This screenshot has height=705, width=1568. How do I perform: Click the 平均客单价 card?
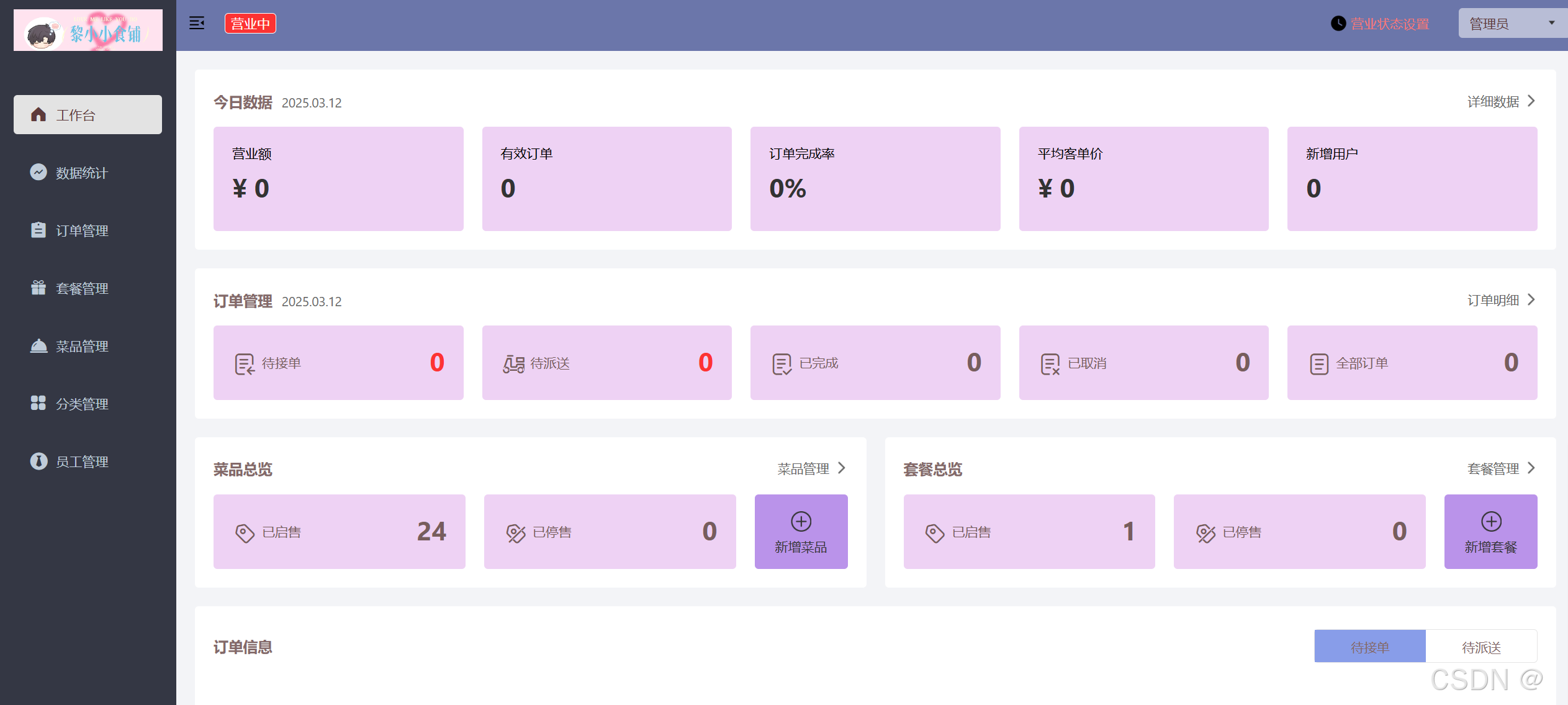(x=1144, y=179)
